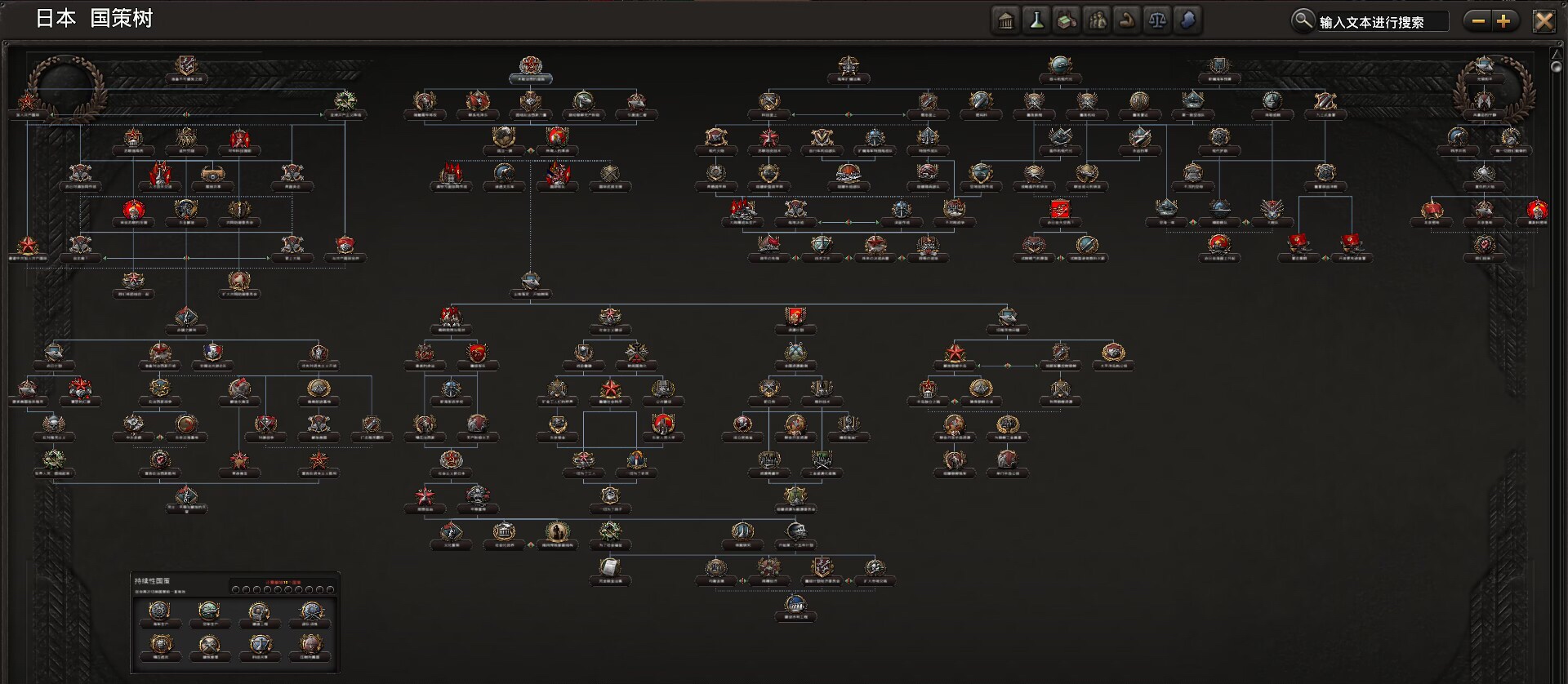Select the shield root focus of leftmost branch
Viewport: 1568px width, 684px height.
point(187,69)
